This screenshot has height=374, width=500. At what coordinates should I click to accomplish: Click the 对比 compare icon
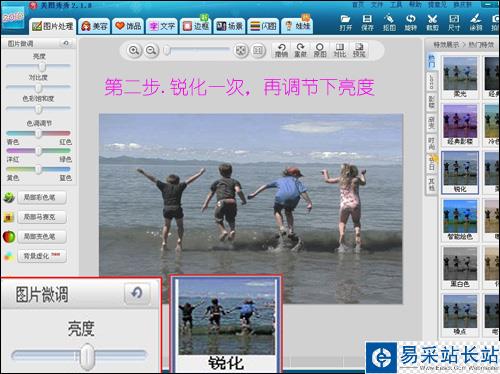[339, 50]
